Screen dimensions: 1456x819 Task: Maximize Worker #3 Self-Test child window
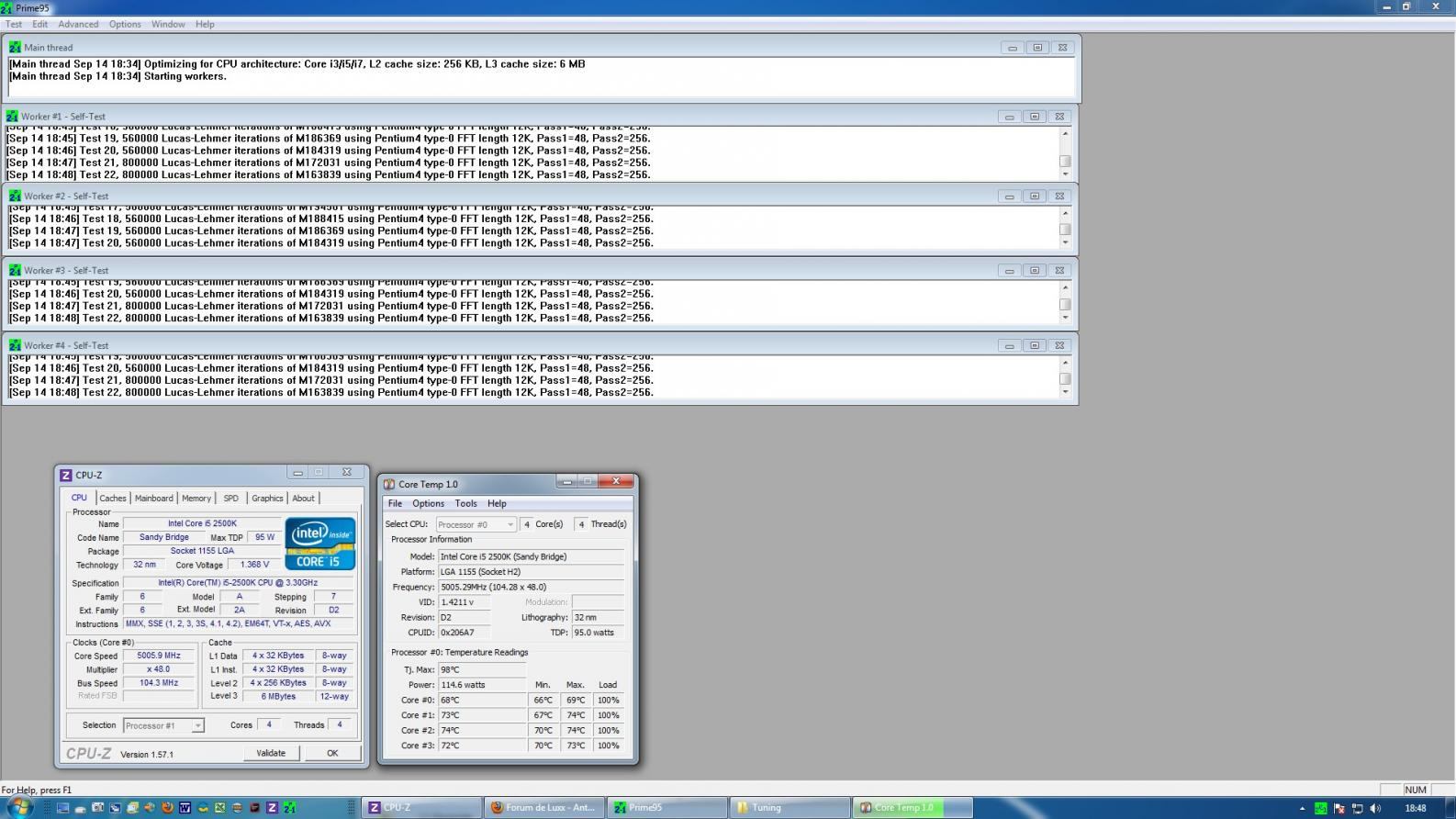pos(1035,270)
